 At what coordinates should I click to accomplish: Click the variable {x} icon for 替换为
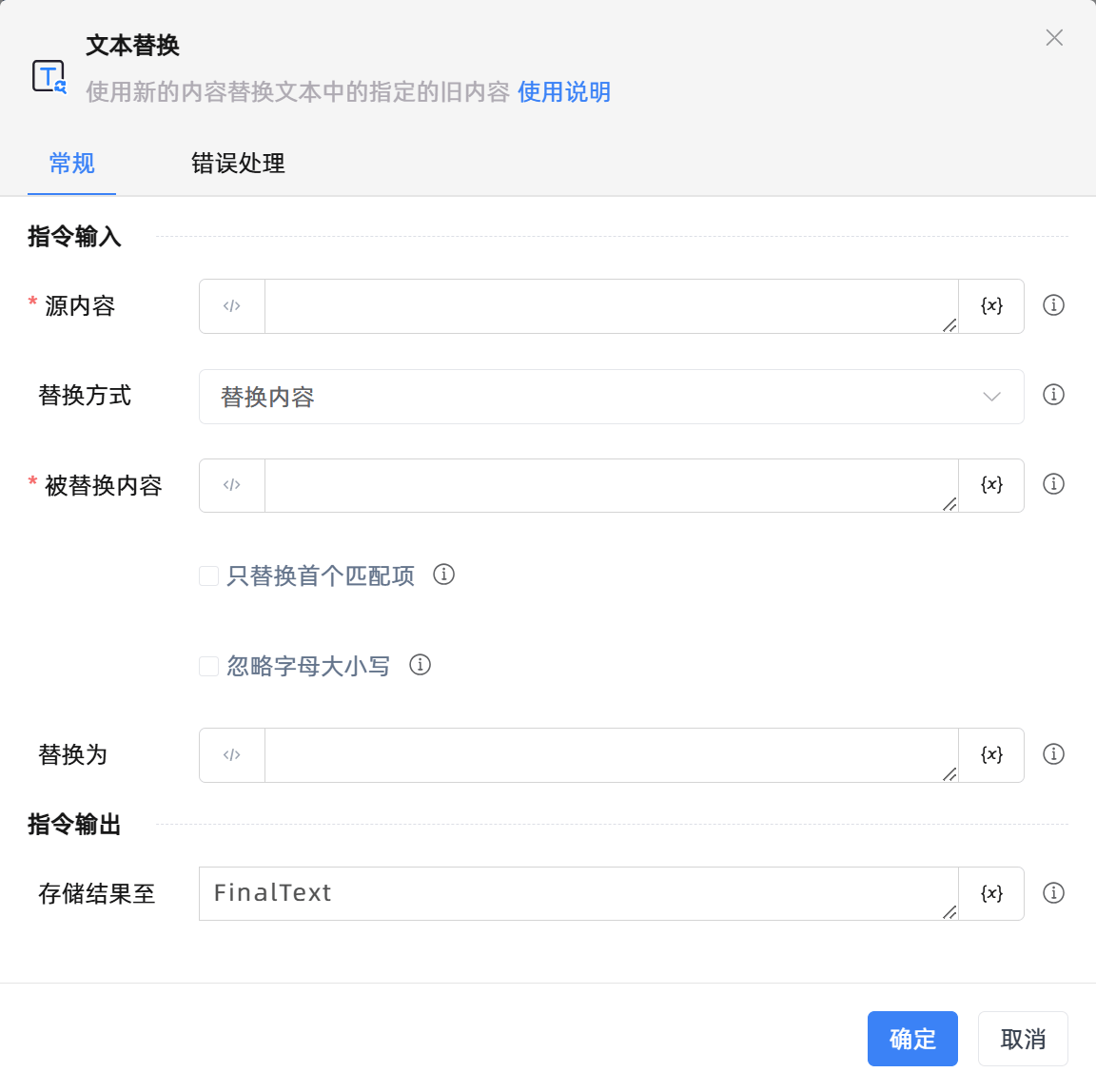(x=991, y=755)
